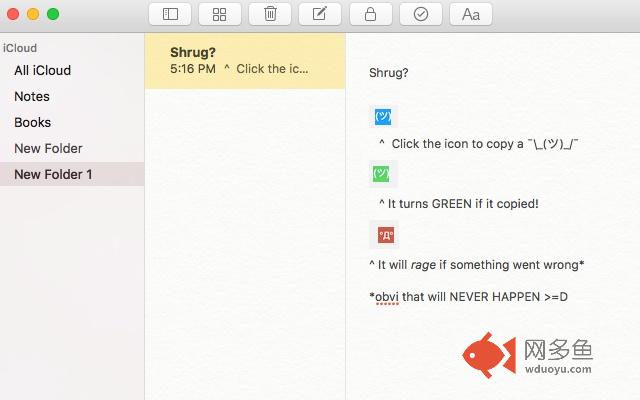The width and height of the screenshot is (640, 400).
Task: Select the New Folder entry
Action: tap(48, 148)
